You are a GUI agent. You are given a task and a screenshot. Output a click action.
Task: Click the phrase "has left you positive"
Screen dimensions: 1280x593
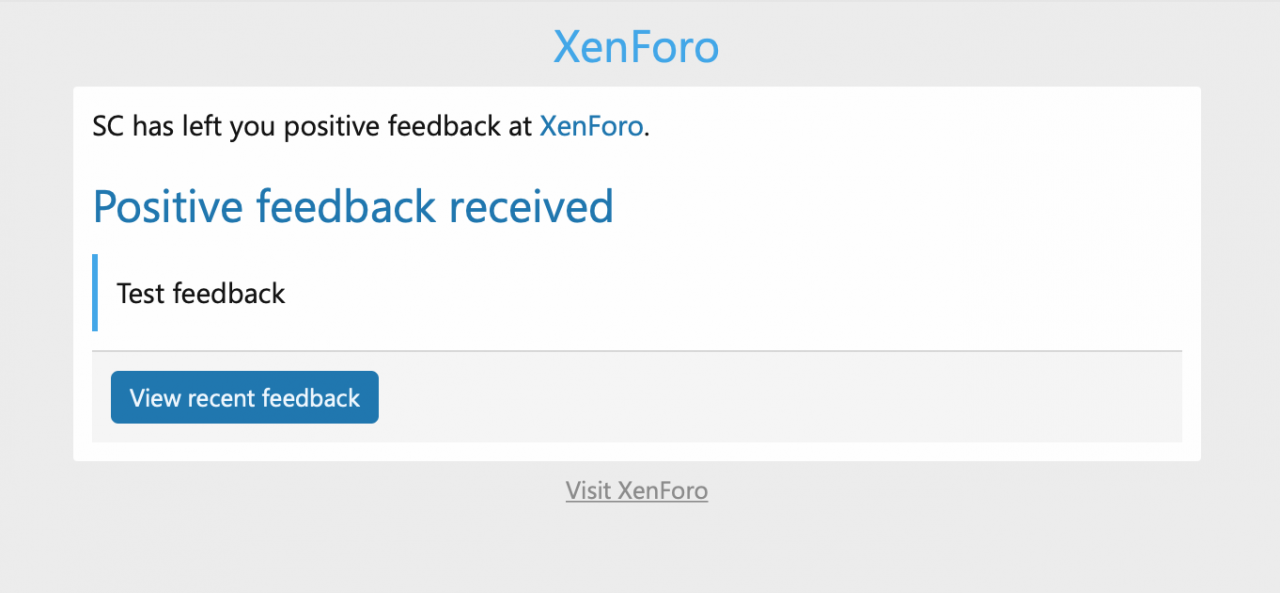pos(231,127)
